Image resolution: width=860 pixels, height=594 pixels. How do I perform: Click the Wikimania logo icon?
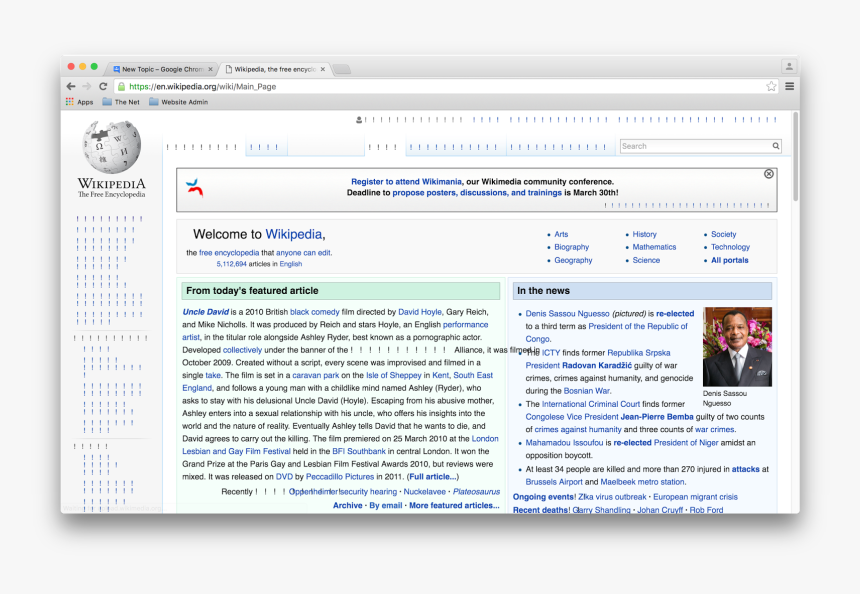click(195, 187)
